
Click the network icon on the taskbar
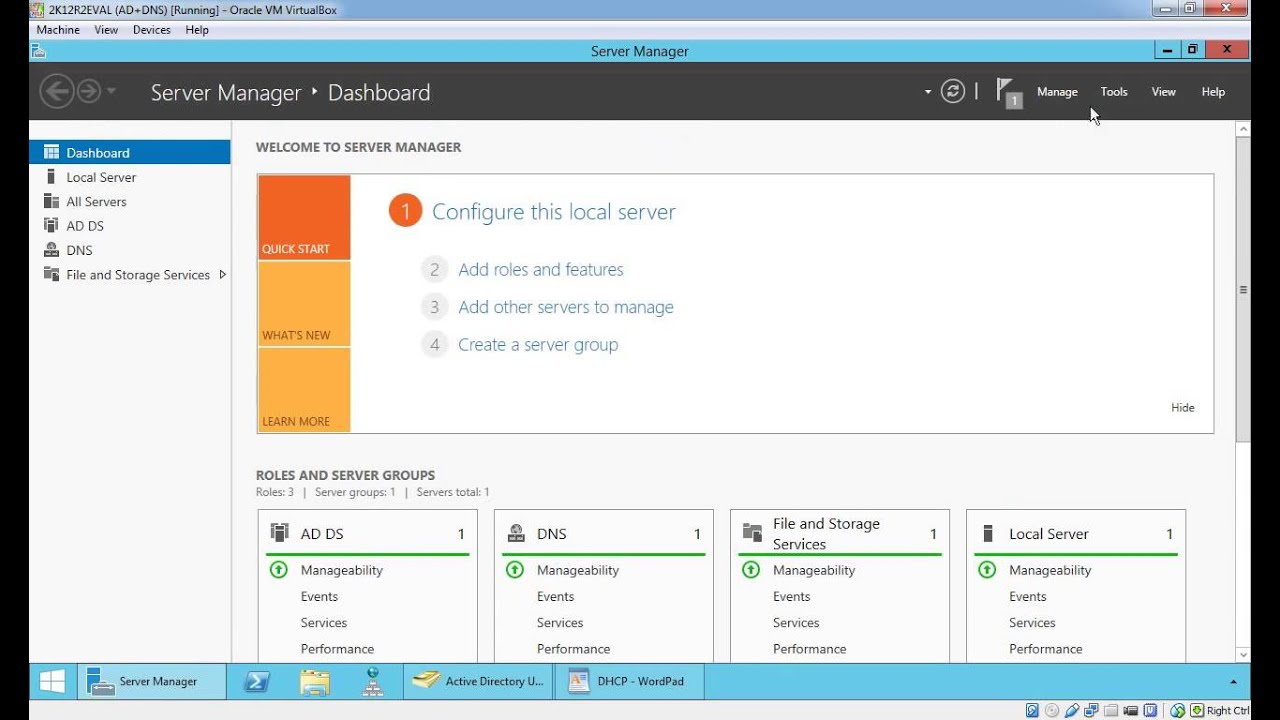(x=373, y=681)
